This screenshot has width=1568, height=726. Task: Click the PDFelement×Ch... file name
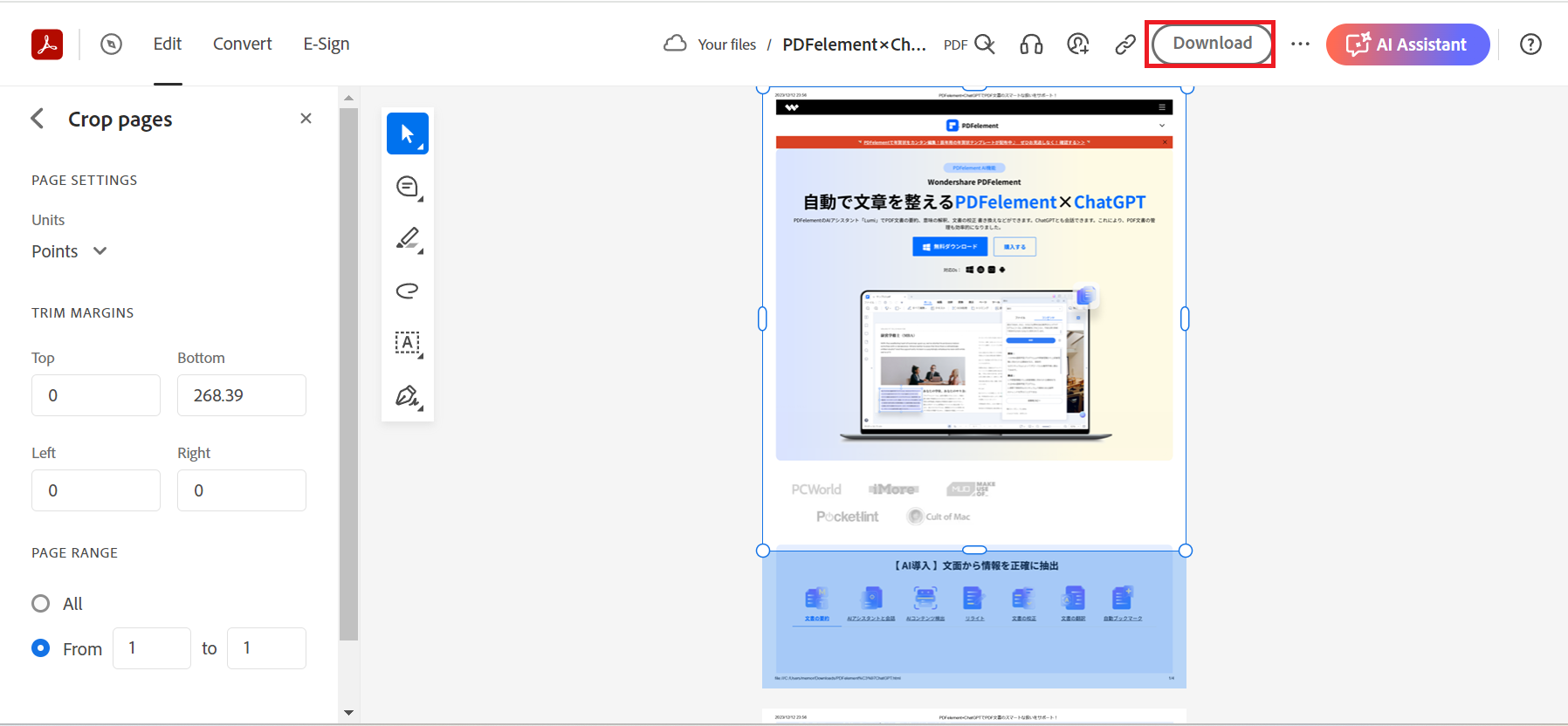[x=855, y=45]
